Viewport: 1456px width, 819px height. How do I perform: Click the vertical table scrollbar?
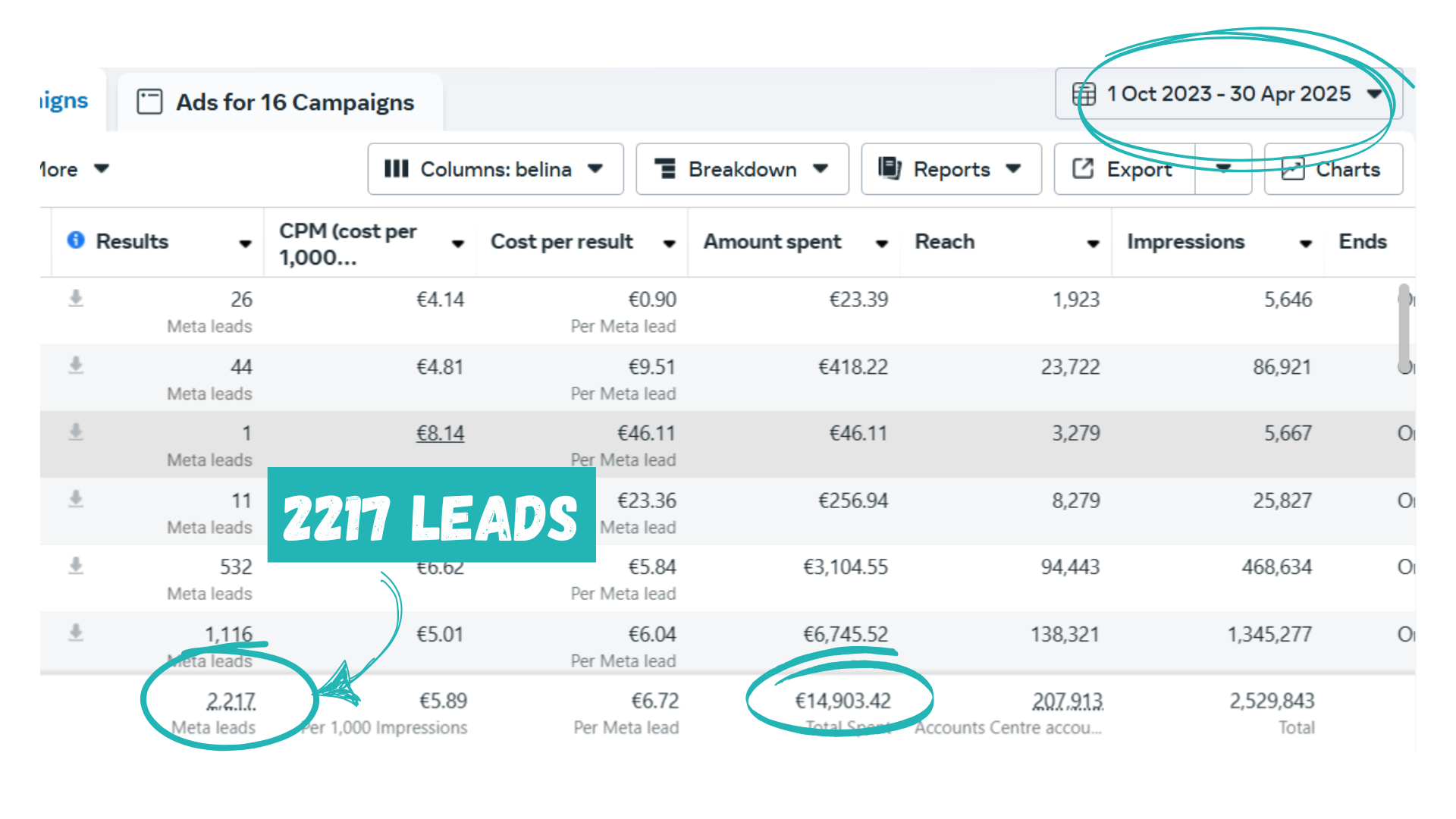click(1404, 326)
